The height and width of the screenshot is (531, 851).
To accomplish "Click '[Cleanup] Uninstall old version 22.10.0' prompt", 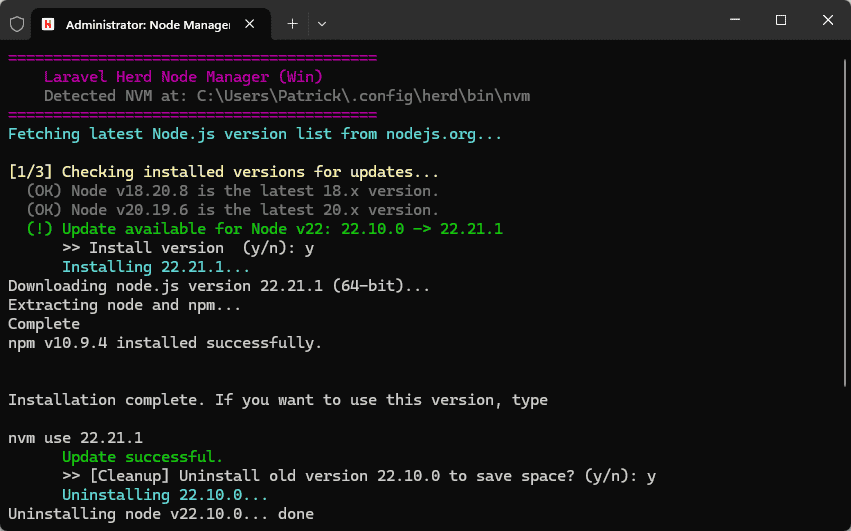I will [x=359, y=476].
